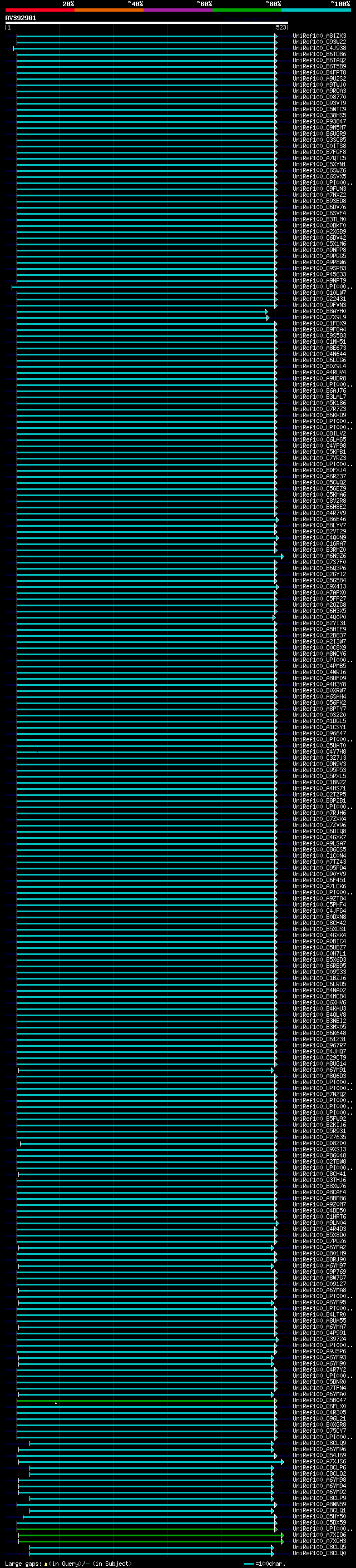Select hit label UniRef100_A1DGL5
This screenshot has height=1568, width=356.
point(319,721)
